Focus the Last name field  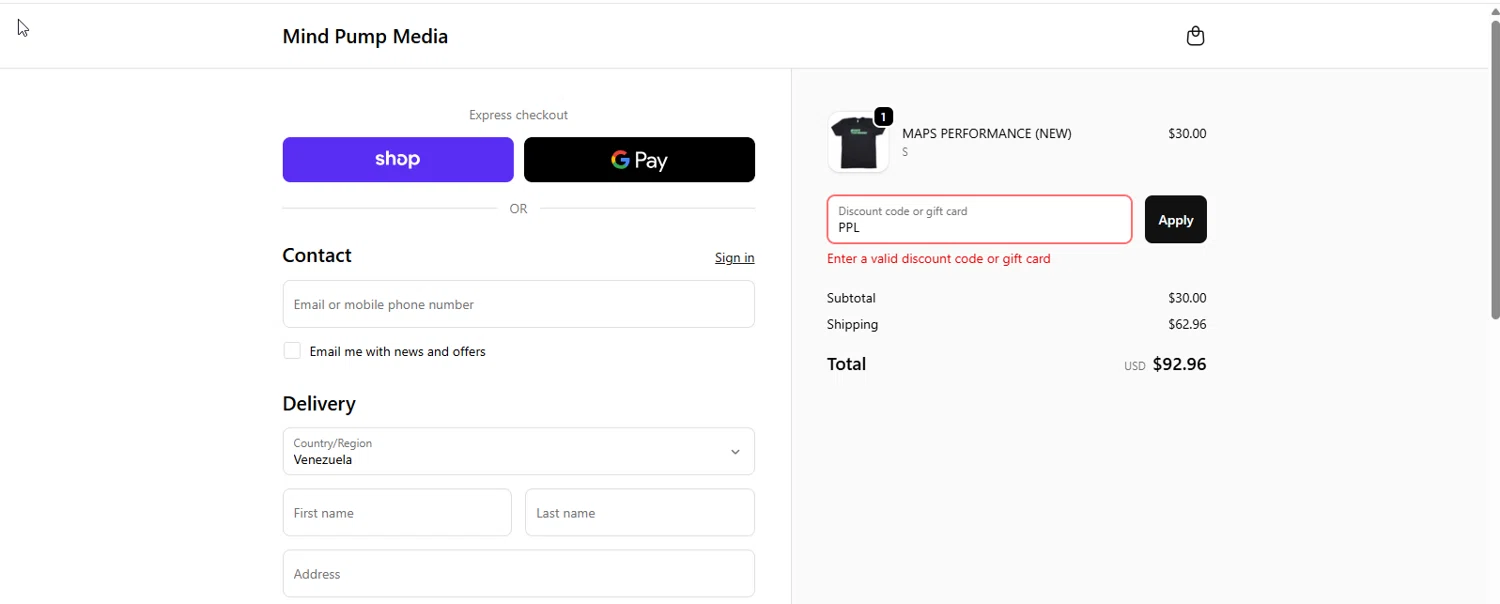640,513
